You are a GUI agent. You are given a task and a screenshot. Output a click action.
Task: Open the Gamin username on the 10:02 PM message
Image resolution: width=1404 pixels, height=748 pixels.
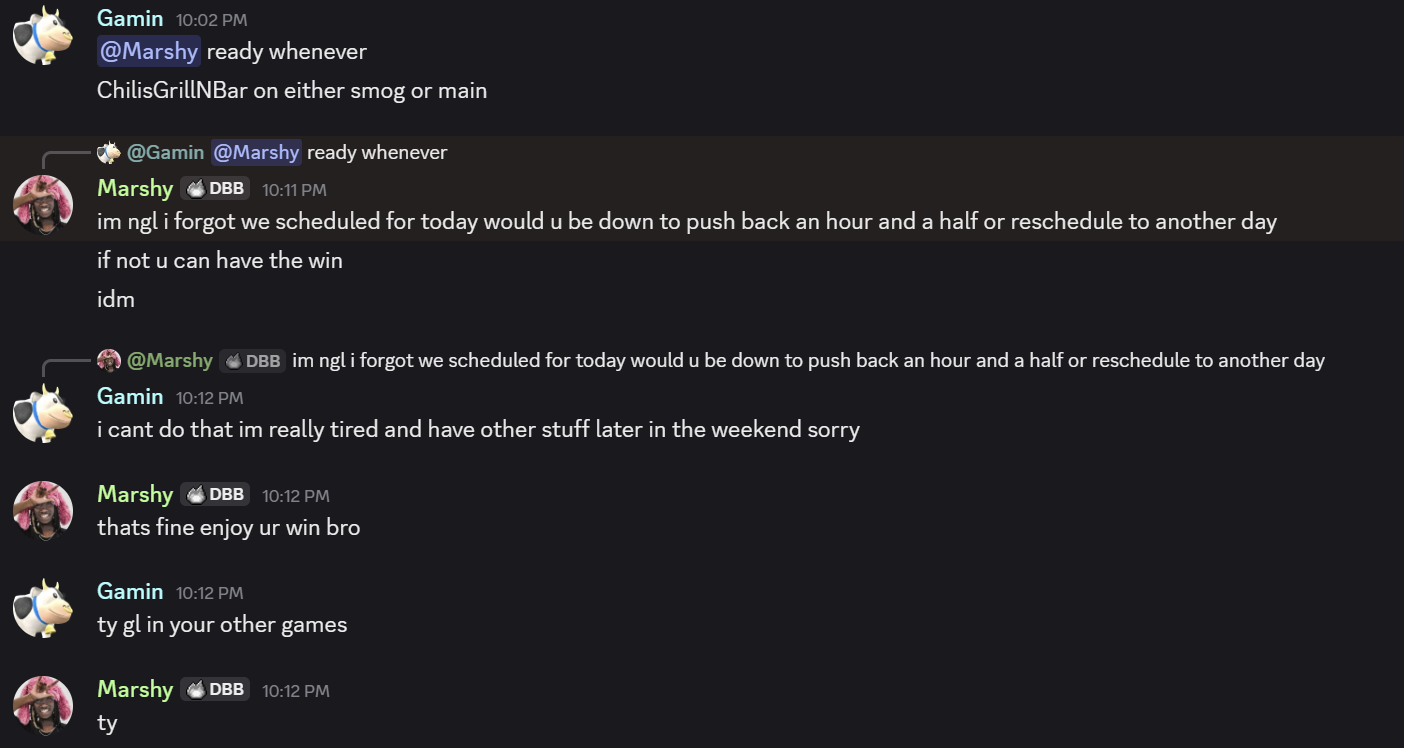coord(130,17)
